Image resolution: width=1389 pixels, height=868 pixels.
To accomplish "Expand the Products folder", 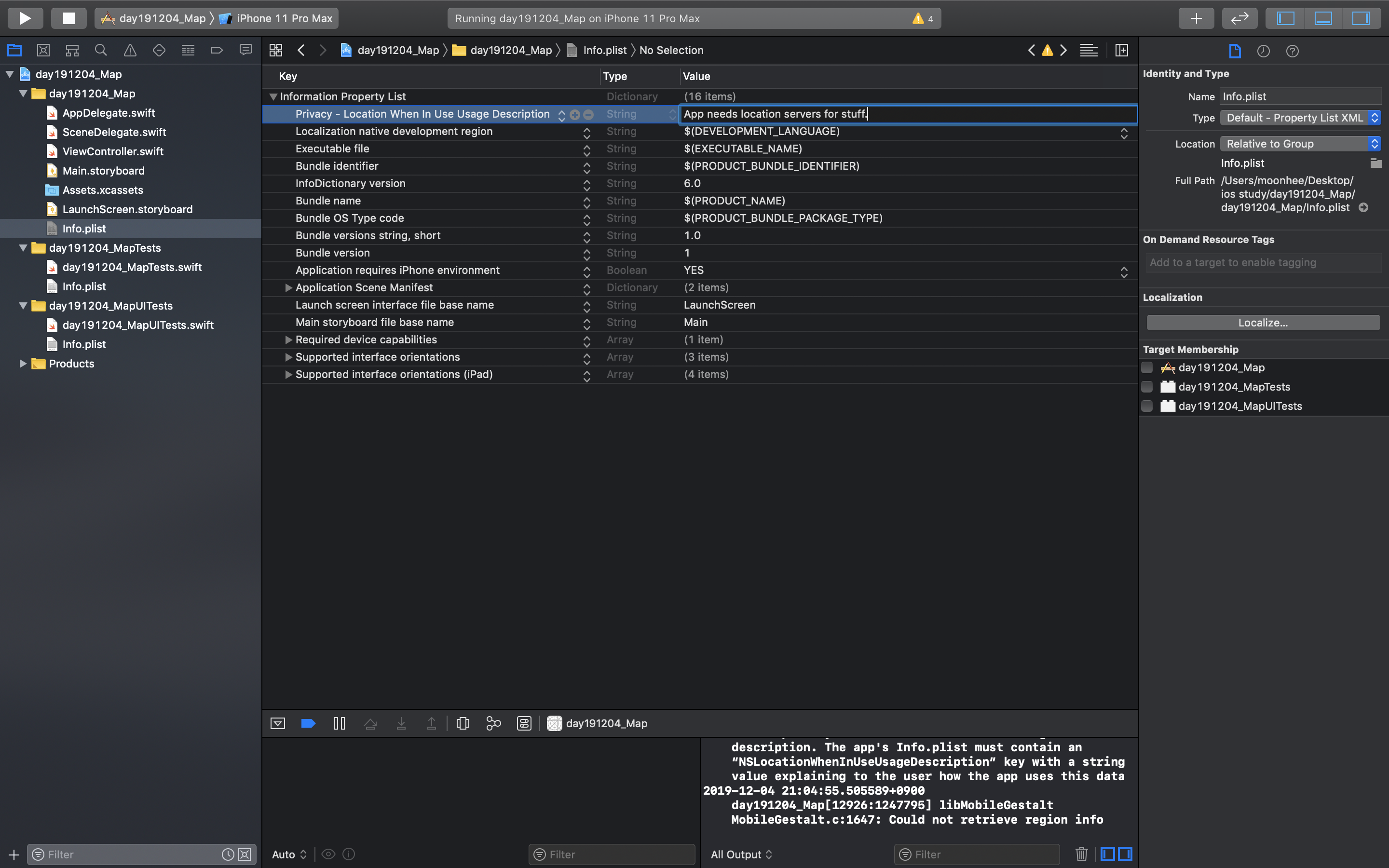I will coord(23,364).
